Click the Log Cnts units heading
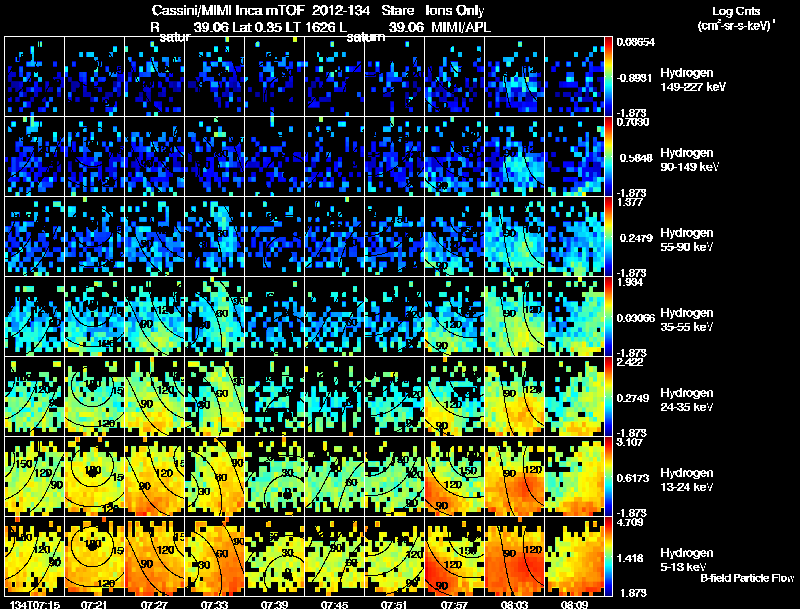Screen dimensions: 800x609 pyautogui.click(x=736, y=18)
